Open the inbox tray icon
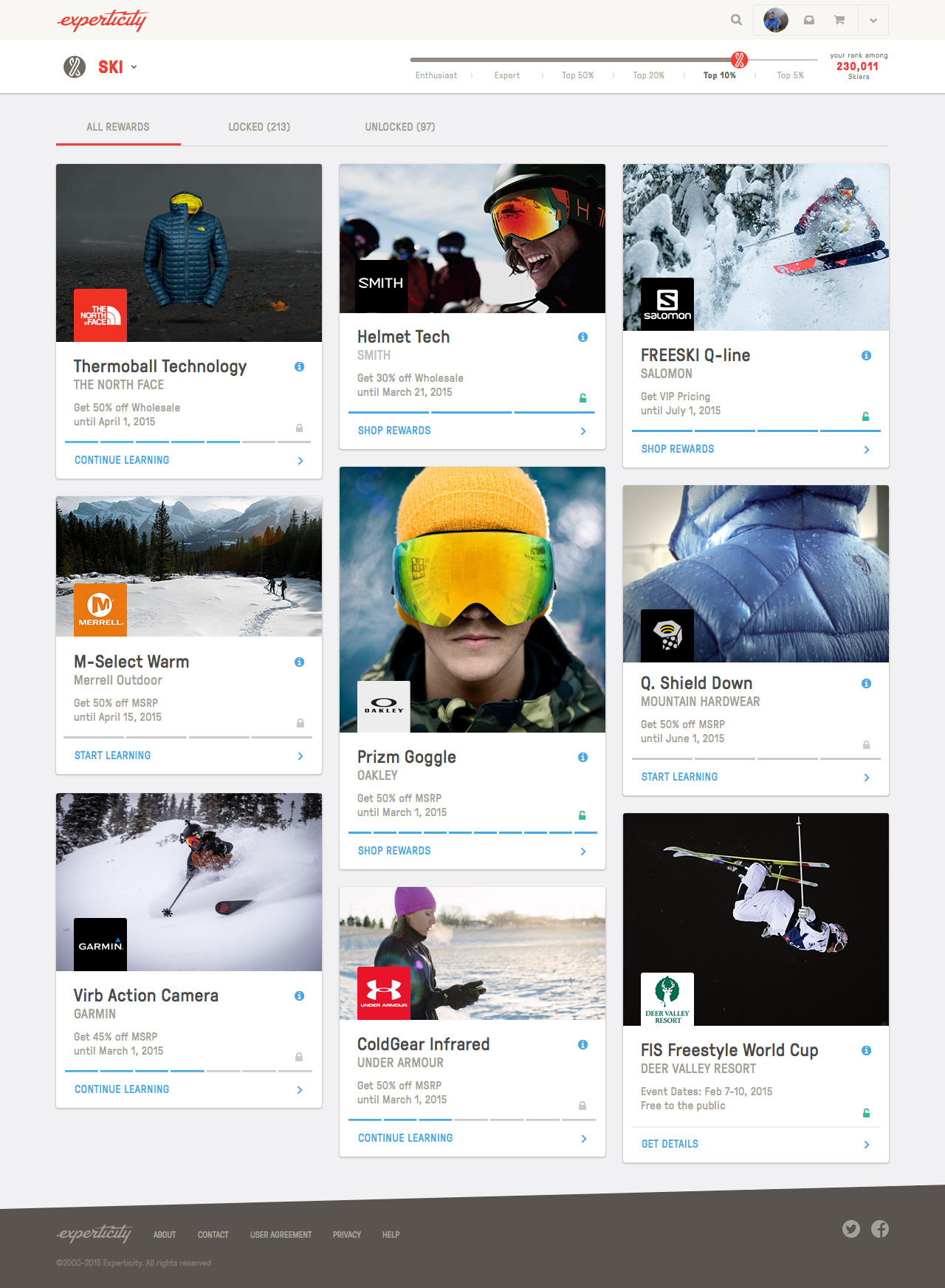The height and width of the screenshot is (1288, 945). click(x=809, y=20)
